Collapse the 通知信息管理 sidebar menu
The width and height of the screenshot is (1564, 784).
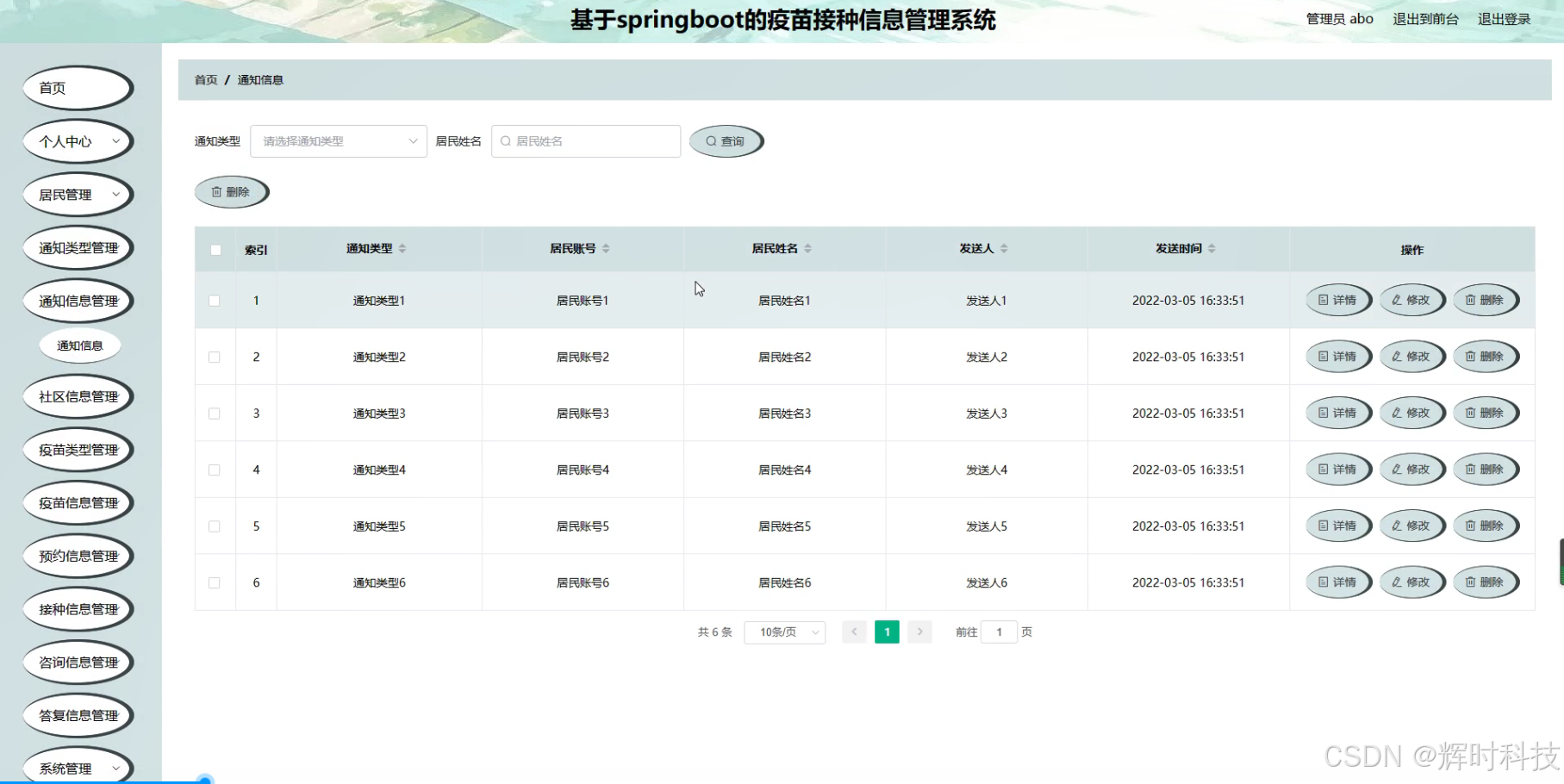tap(78, 301)
